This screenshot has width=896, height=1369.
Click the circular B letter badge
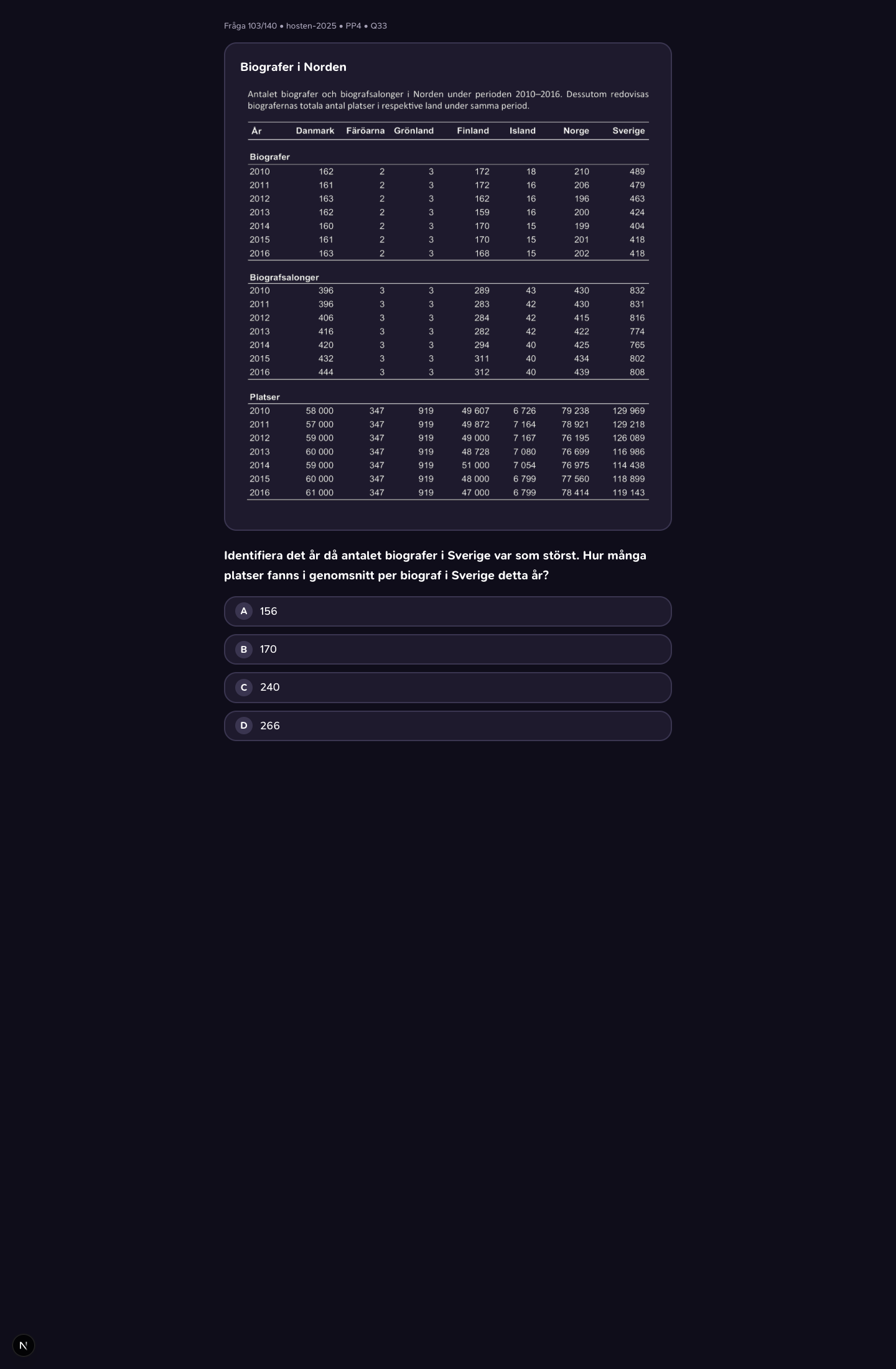point(244,649)
